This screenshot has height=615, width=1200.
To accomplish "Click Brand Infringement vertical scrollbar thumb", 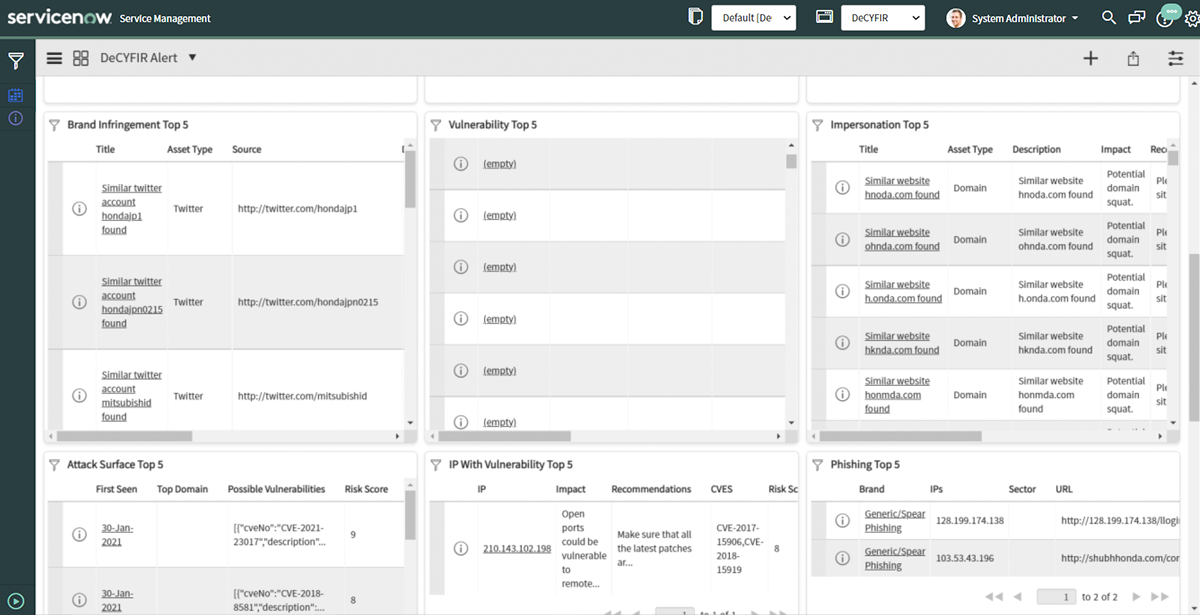I will 410,178.
